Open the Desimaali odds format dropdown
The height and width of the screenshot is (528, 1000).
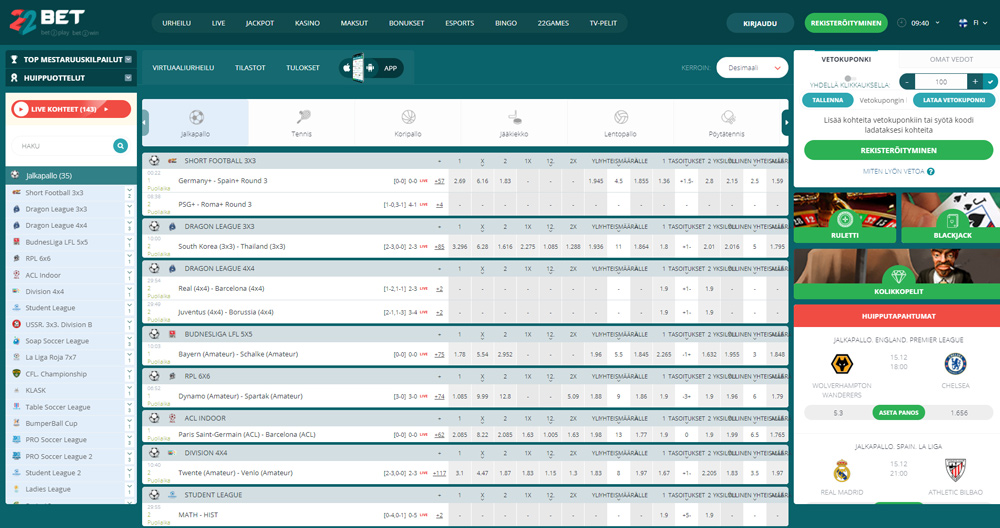[752, 68]
